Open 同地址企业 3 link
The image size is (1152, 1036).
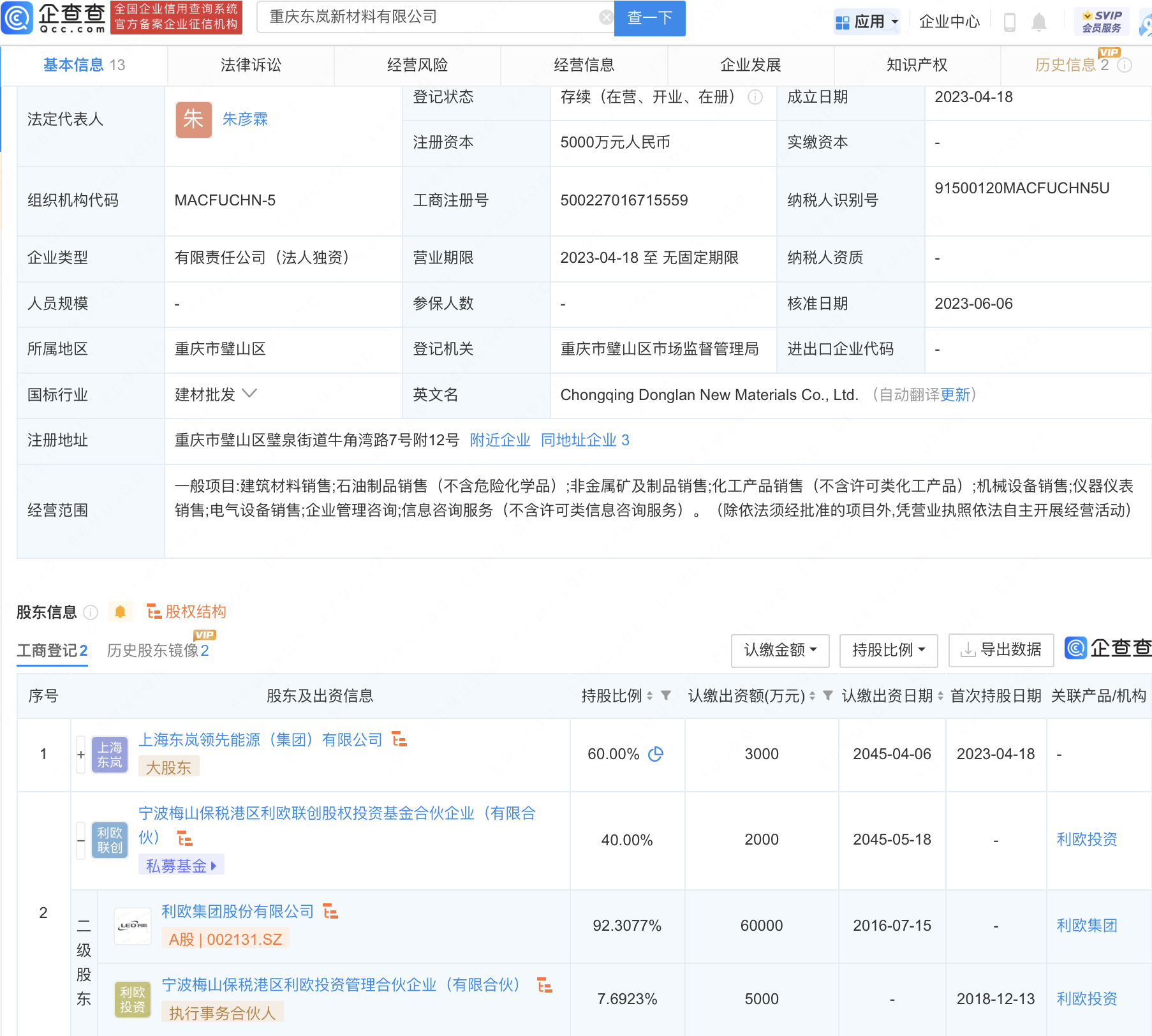point(585,440)
